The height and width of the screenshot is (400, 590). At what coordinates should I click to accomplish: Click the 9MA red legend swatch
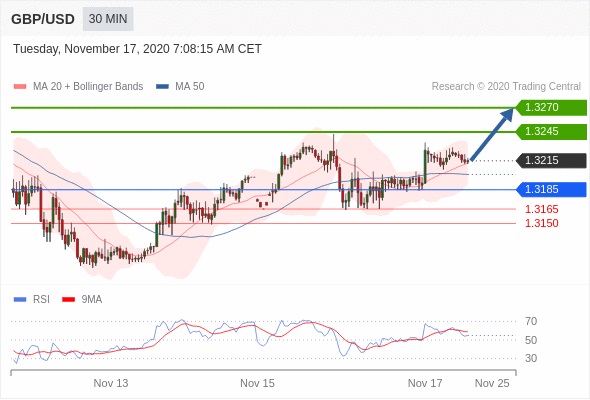(x=68, y=300)
